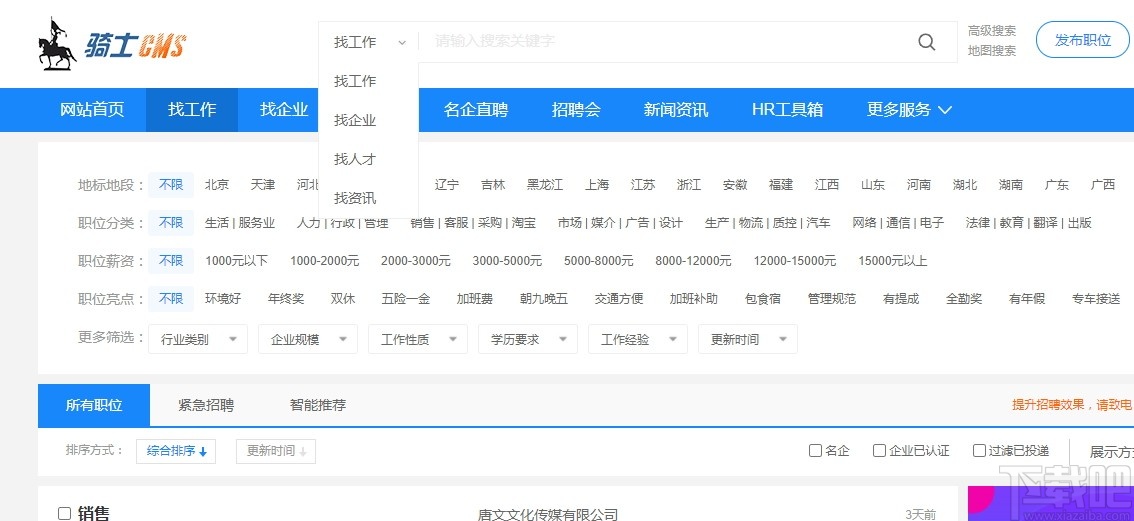Open the 学历要求 dropdown
1134x521 pixels.
(528, 339)
